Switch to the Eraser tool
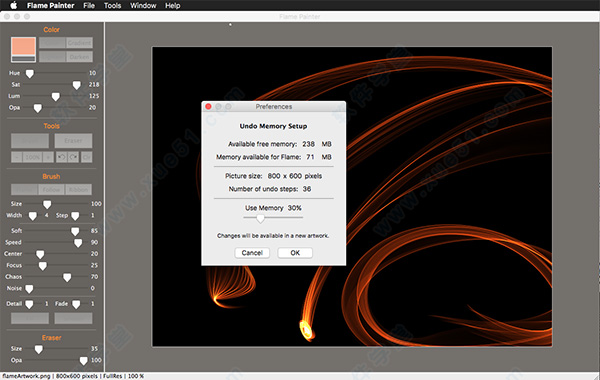 (x=73, y=140)
